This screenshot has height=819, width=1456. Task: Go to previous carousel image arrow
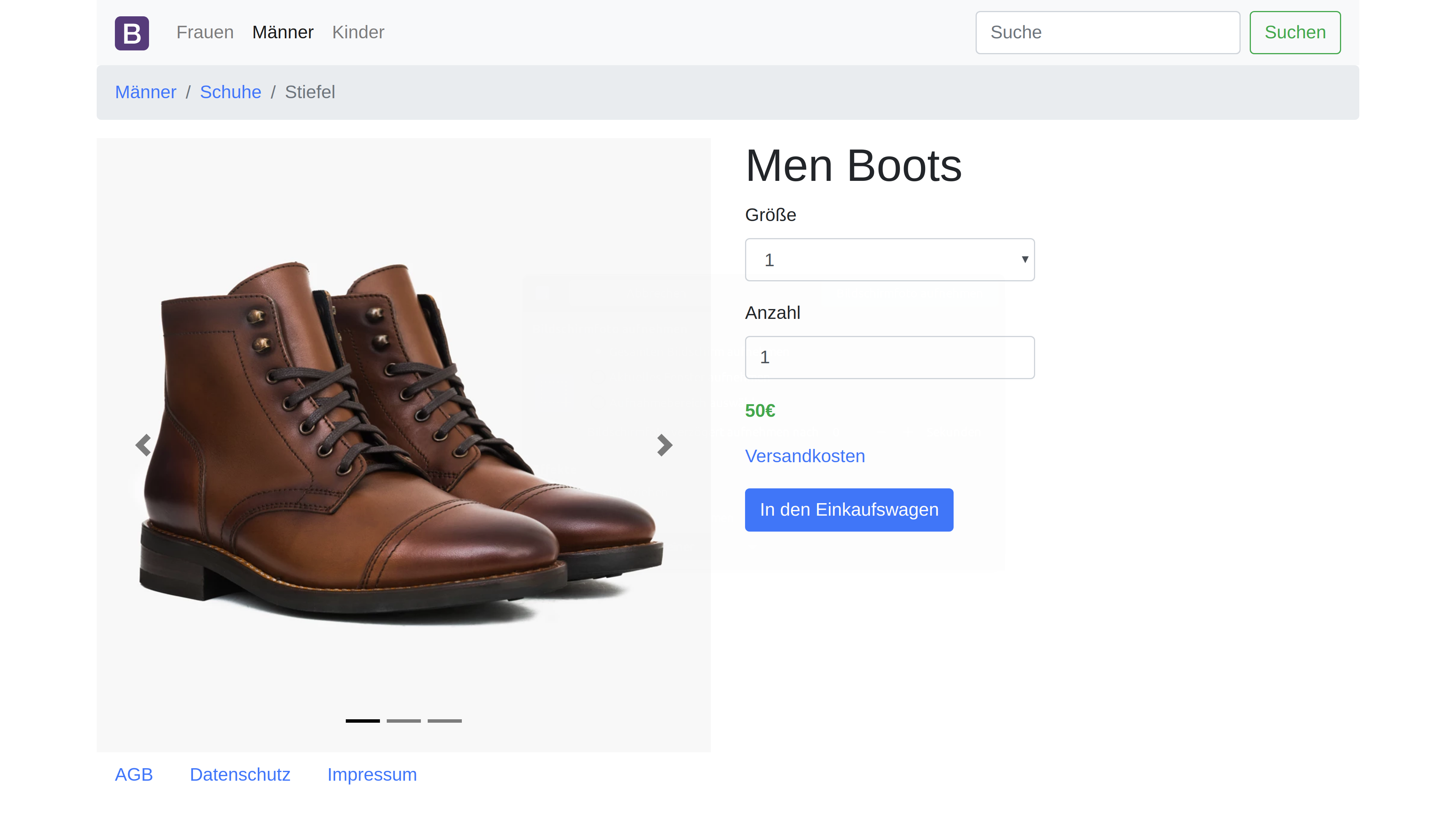[143, 445]
